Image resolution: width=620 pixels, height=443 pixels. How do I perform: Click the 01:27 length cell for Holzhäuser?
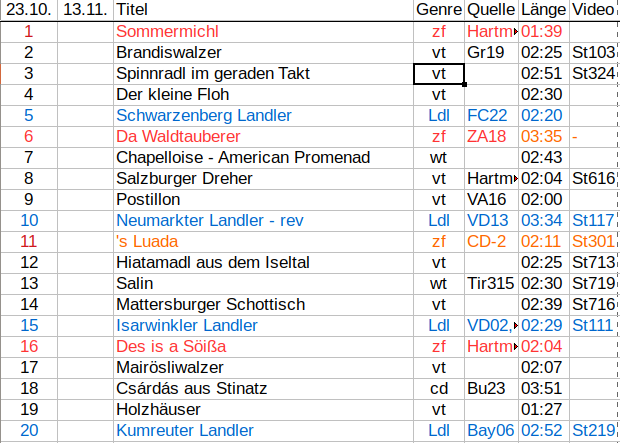pyautogui.click(x=541, y=409)
